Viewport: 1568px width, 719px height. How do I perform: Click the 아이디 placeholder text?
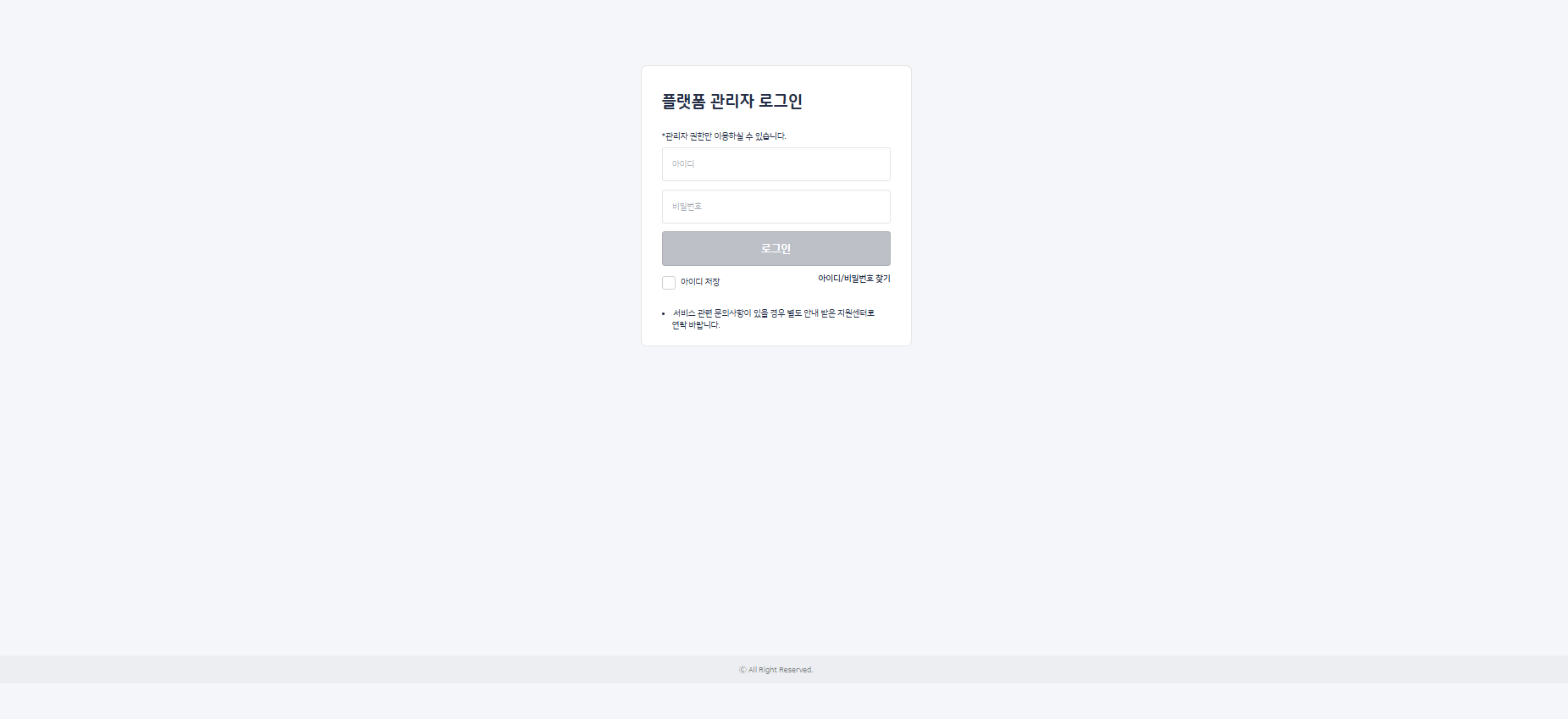(x=683, y=164)
